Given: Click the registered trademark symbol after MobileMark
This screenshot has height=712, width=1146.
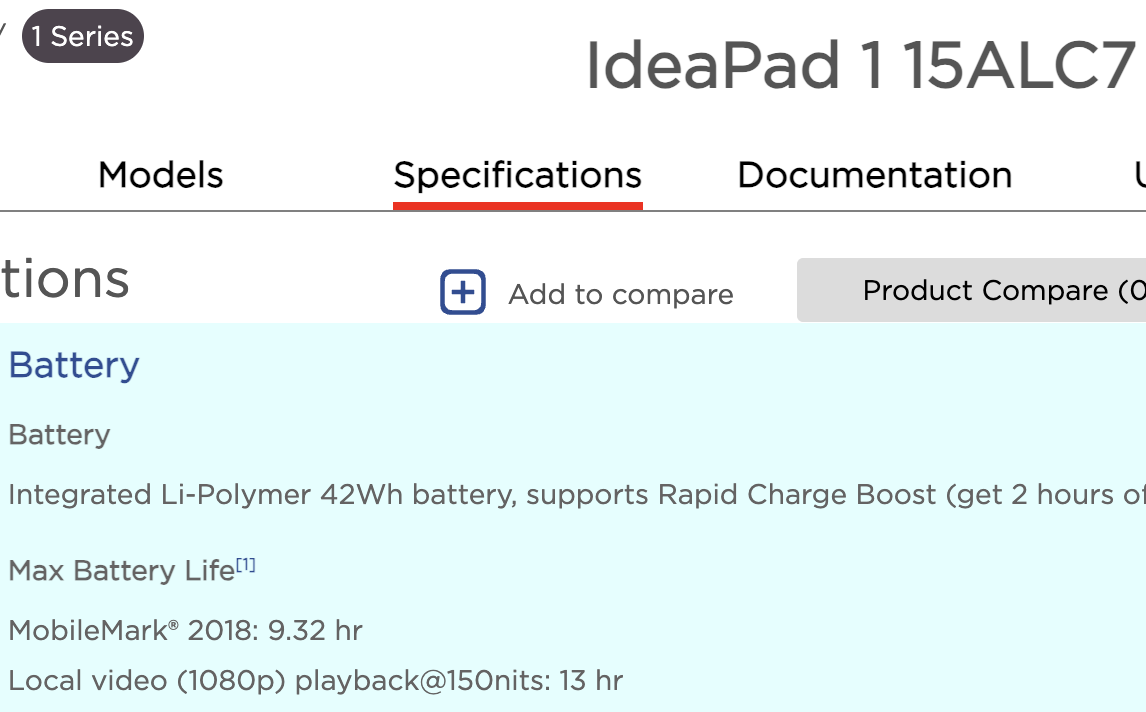Looking at the screenshot, I should click(x=173, y=626).
